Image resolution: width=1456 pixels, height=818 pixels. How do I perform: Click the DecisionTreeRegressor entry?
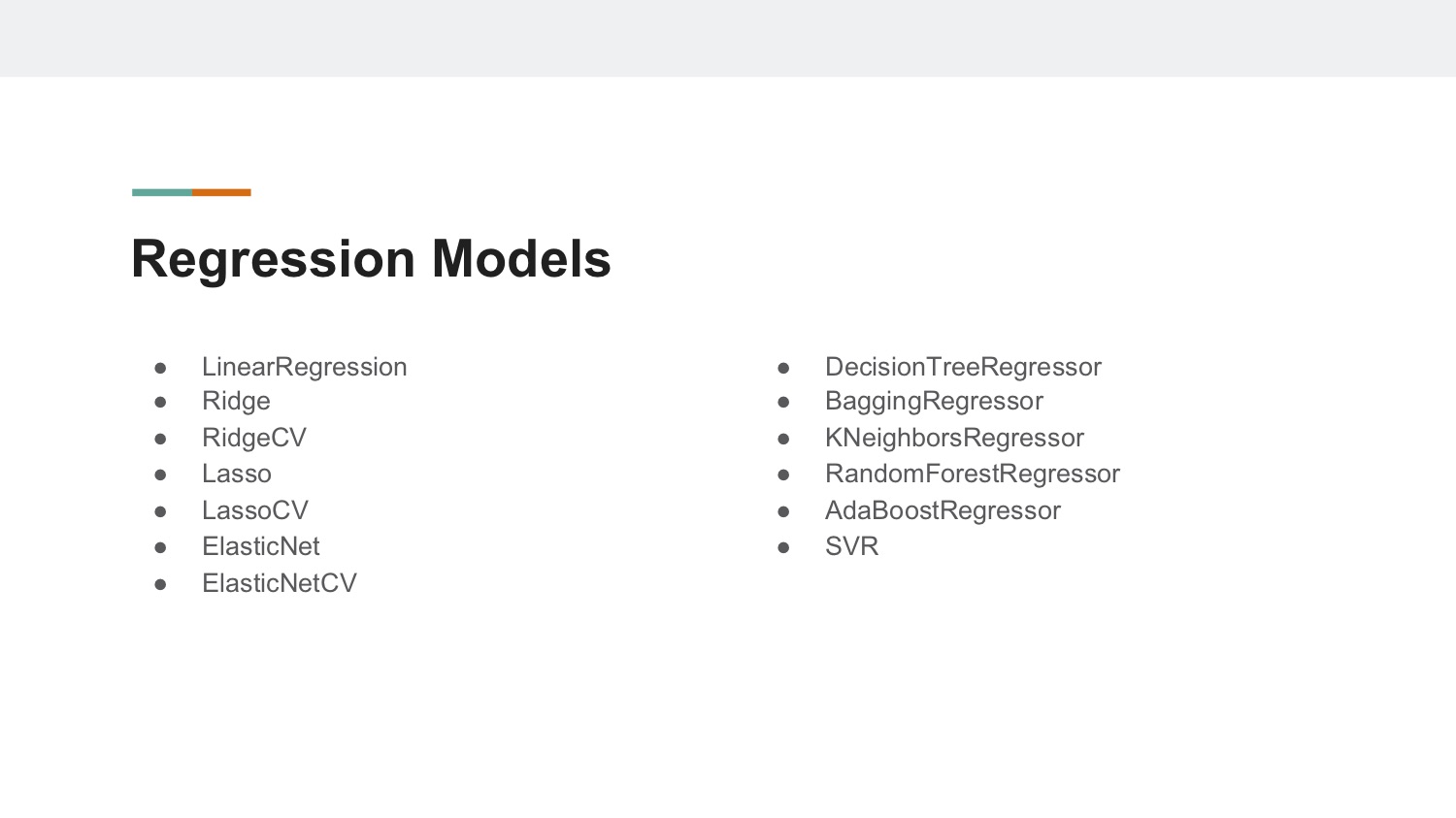963,367
